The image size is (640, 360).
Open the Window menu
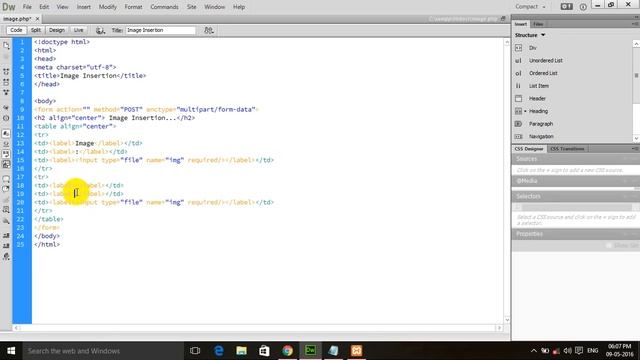(x=215, y=7)
